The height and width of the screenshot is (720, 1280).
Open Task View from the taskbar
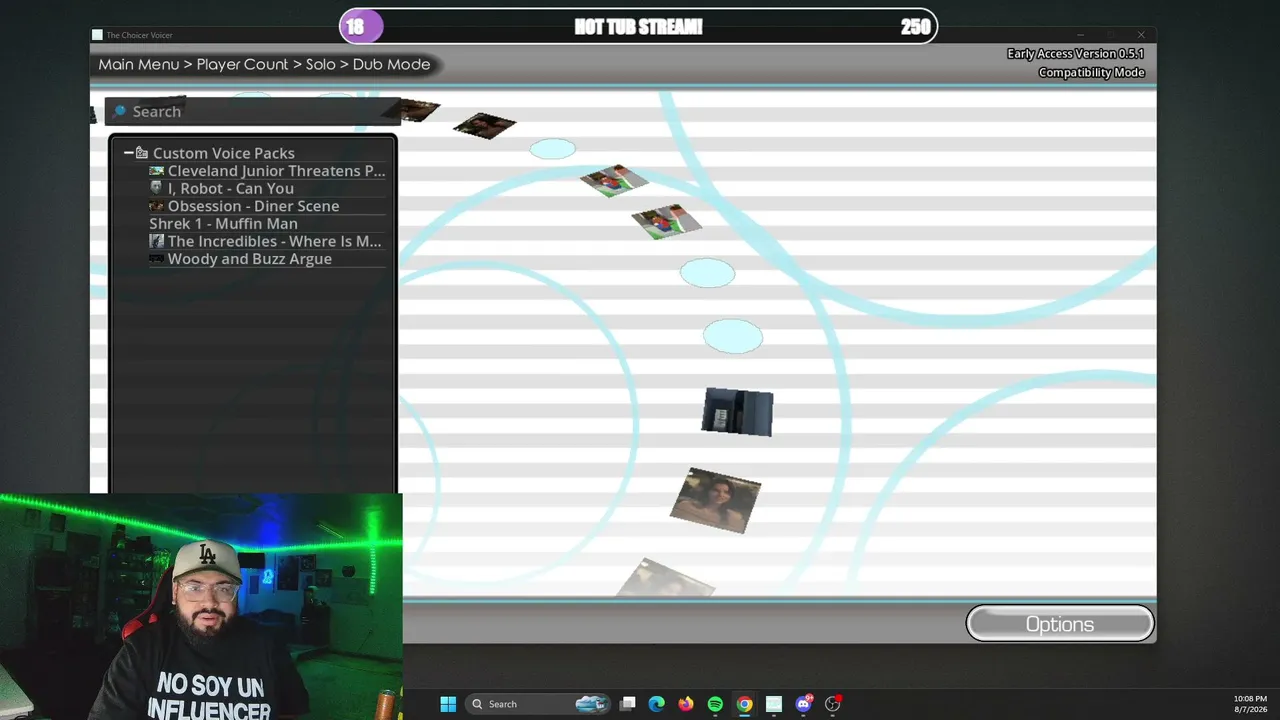coord(627,704)
